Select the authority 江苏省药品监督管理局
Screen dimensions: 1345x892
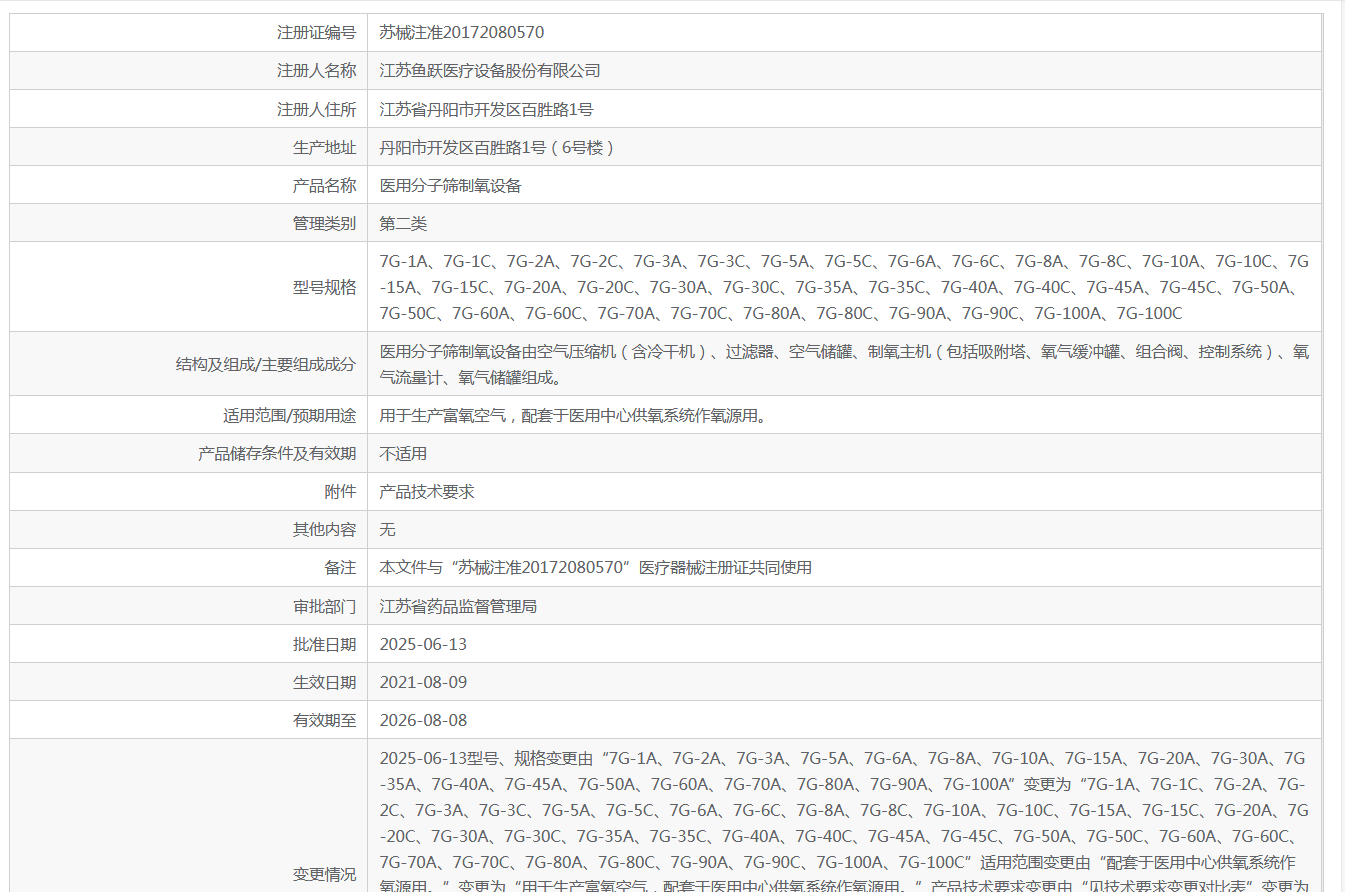coord(458,606)
